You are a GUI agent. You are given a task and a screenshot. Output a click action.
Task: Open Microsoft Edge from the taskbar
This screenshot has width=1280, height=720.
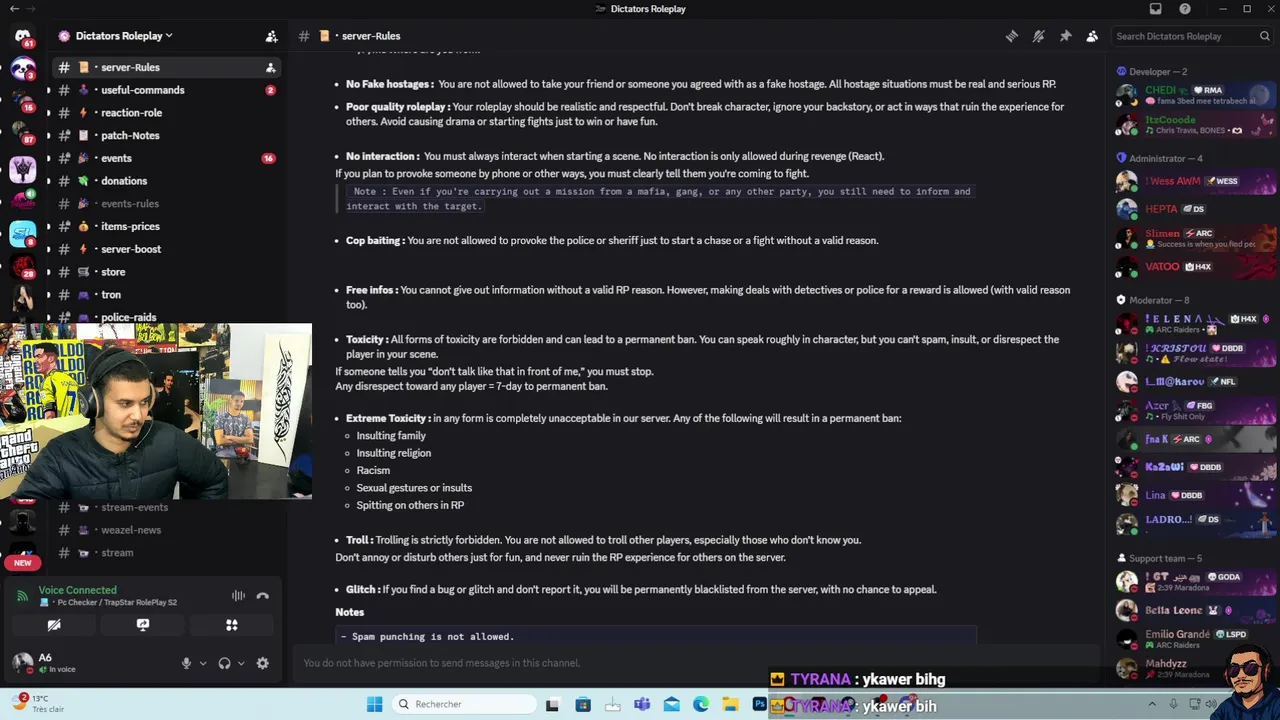tap(701, 704)
